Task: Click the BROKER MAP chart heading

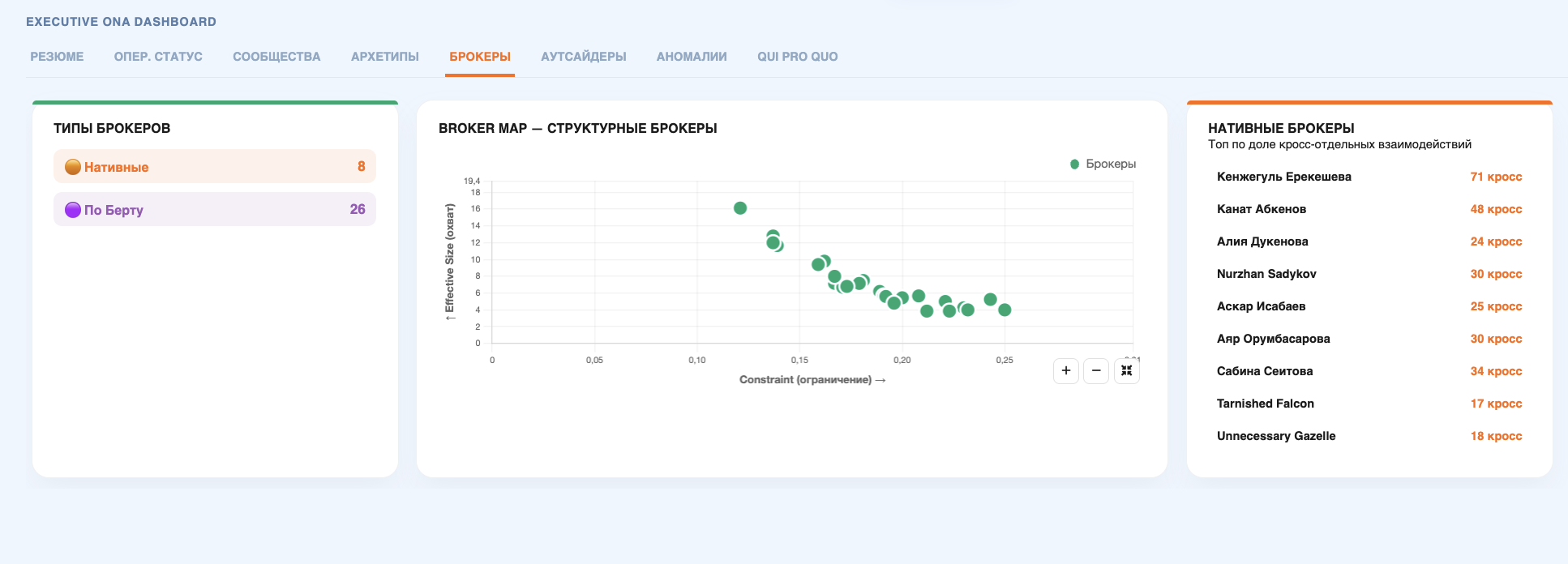Action: 578,128
